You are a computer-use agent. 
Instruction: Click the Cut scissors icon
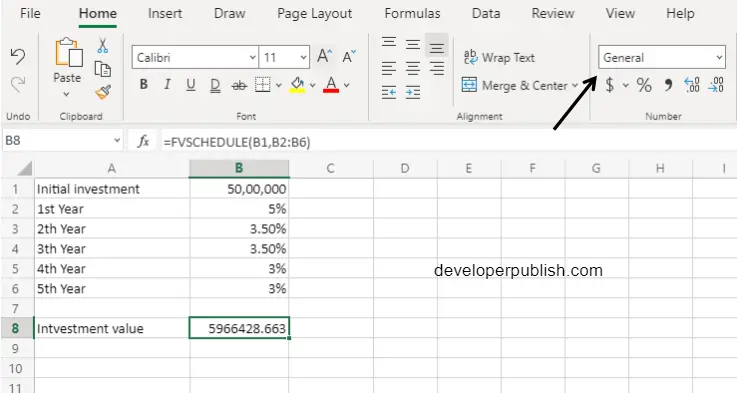coord(102,46)
